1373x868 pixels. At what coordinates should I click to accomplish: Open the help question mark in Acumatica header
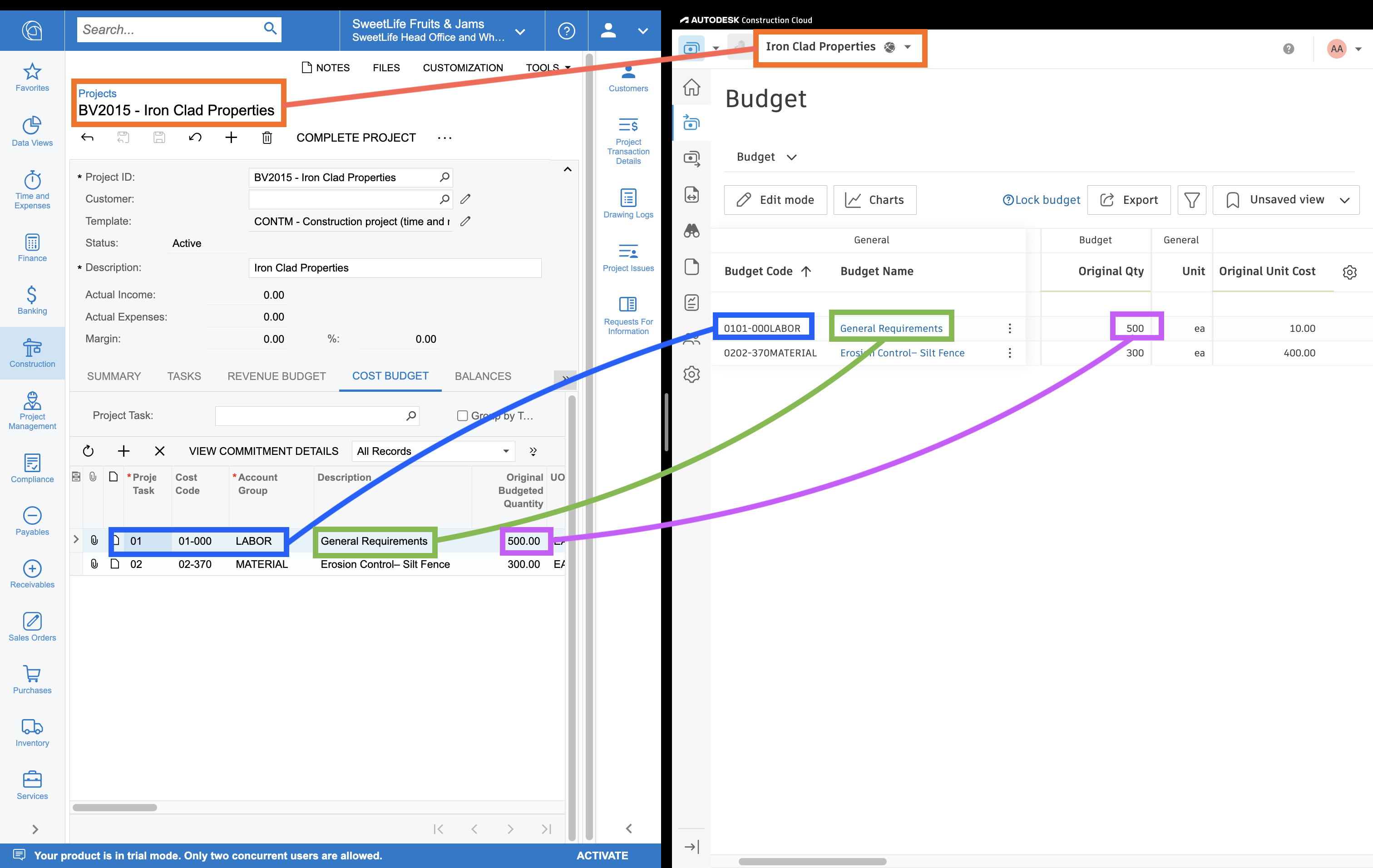click(x=566, y=31)
